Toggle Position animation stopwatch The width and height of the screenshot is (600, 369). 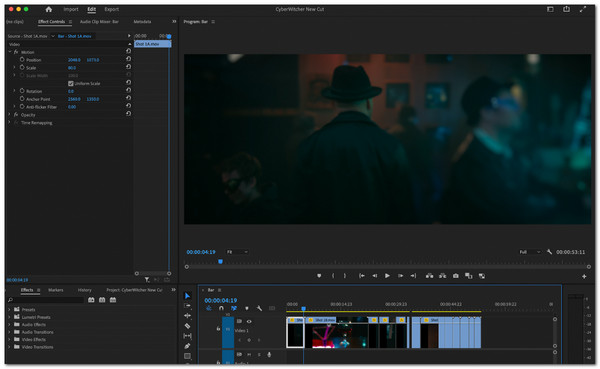22,60
